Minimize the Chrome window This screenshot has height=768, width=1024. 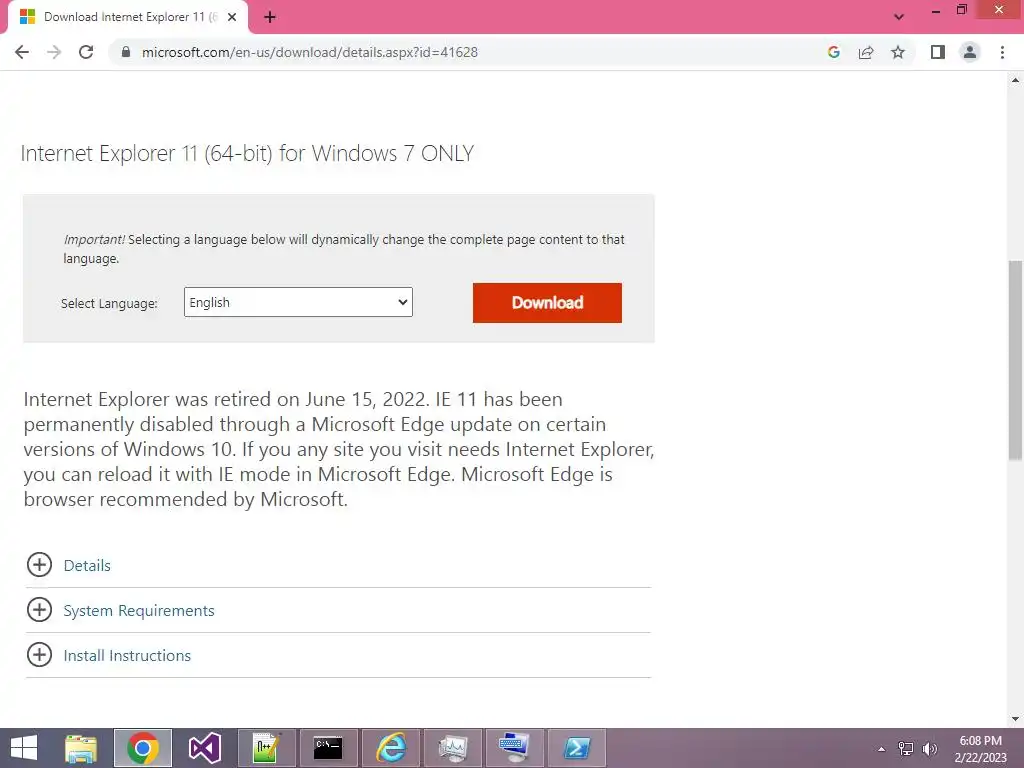(936, 11)
